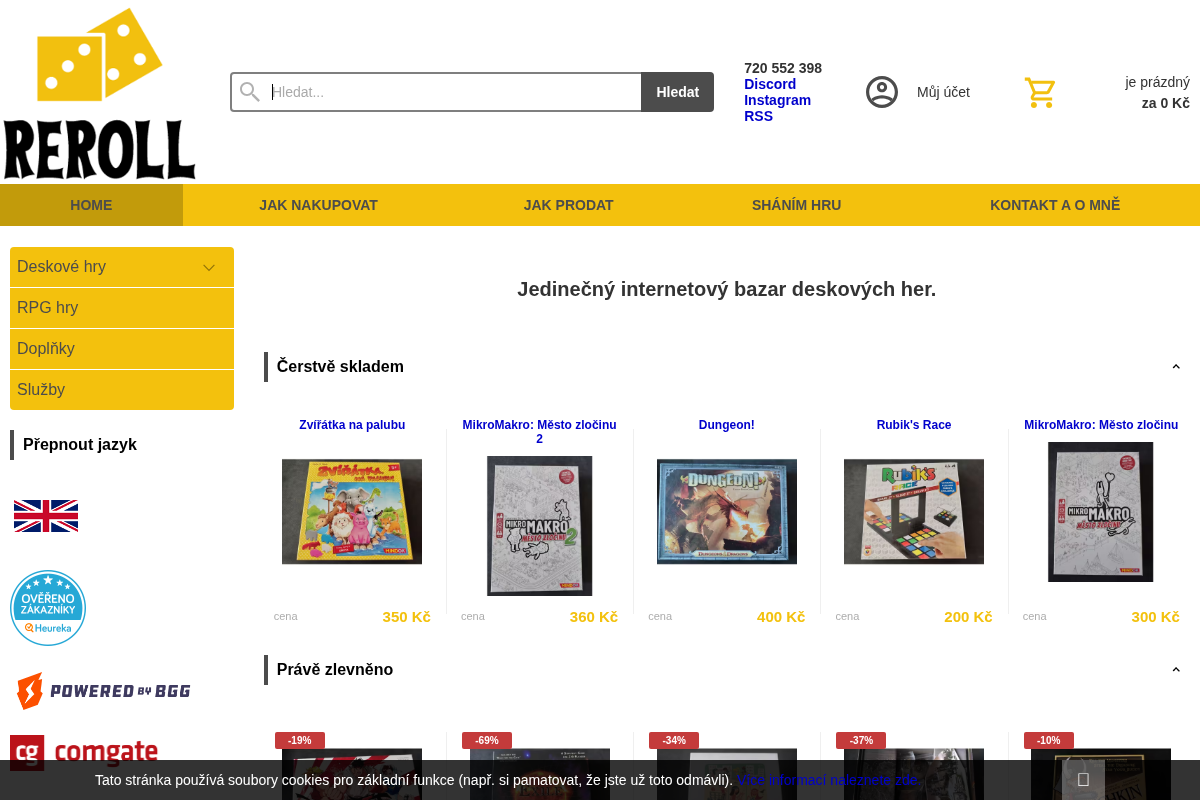
Task: Open the JAK PRODAT menu item
Action: pos(569,205)
